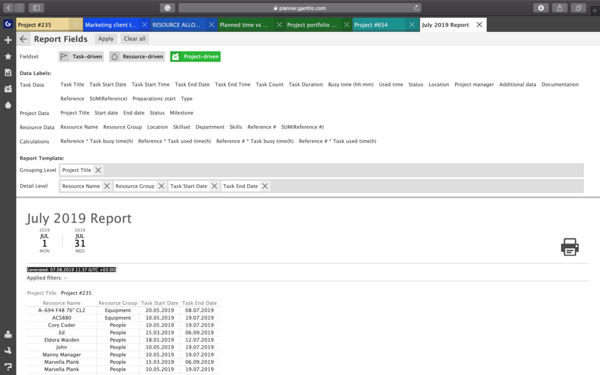
Task: Add the Milestone project data label
Action: [x=181, y=112]
